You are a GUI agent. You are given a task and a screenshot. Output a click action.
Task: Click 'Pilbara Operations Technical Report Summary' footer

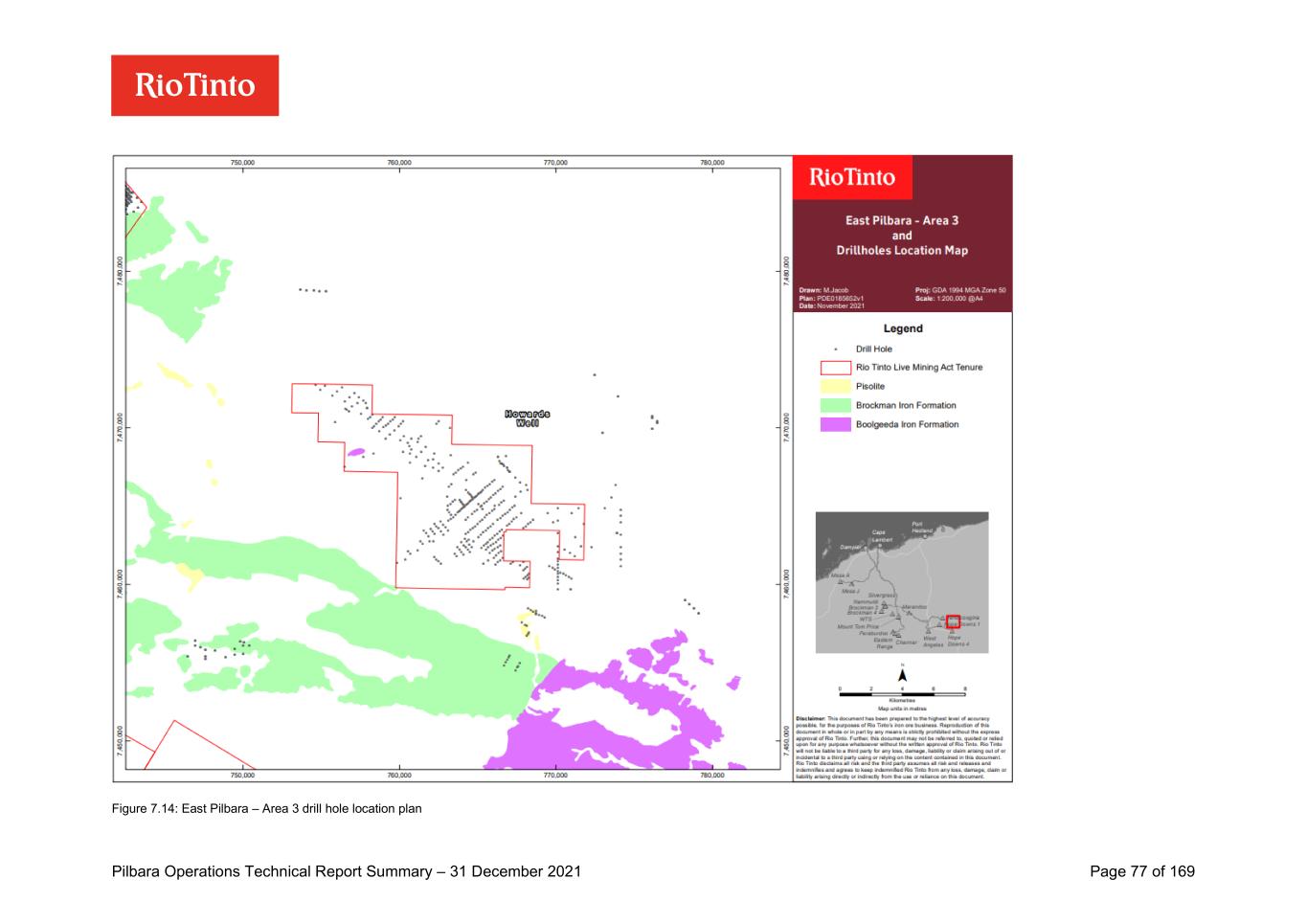pyautogui.click(x=272, y=871)
